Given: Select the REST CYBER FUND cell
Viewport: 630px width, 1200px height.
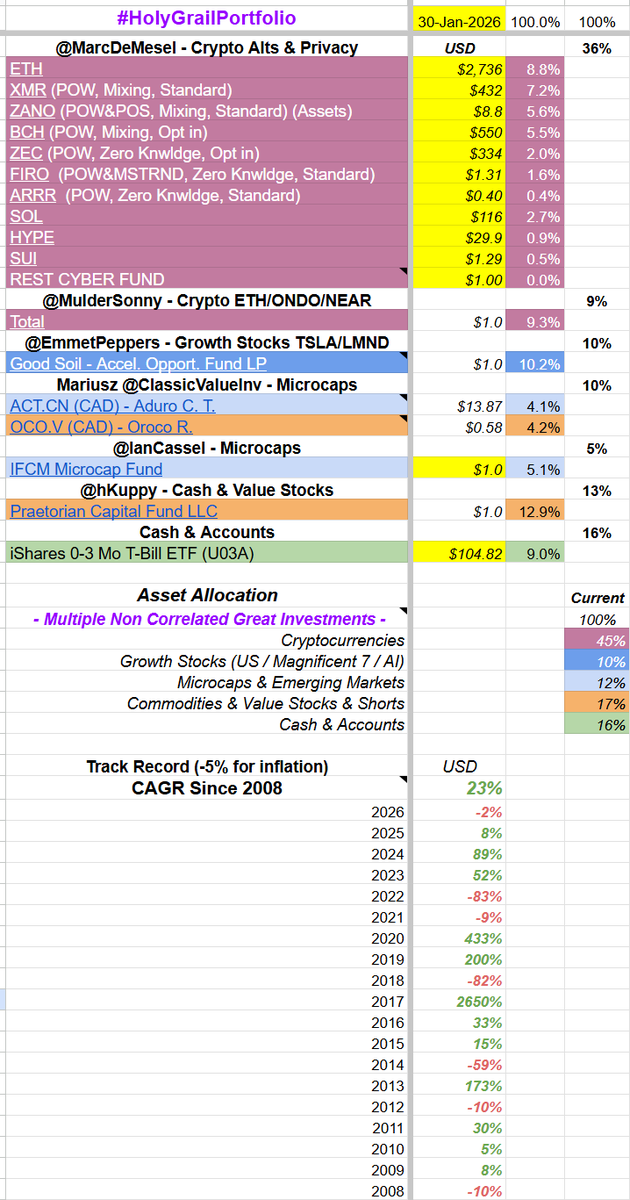Looking at the screenshot, I should click(x=208, y=279).
